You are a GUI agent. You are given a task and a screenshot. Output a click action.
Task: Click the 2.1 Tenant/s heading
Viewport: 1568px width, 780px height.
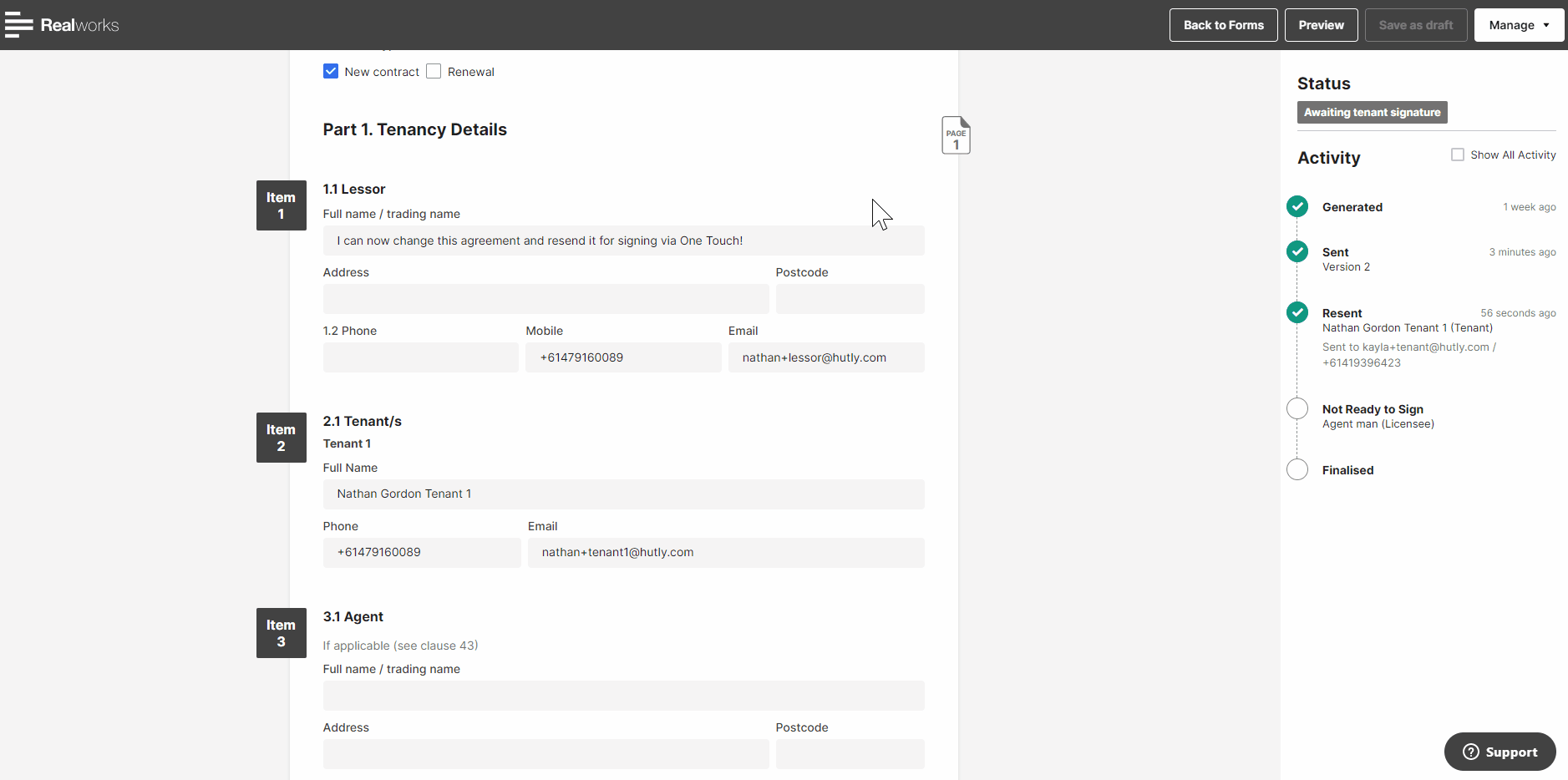[x=362, y=421]
